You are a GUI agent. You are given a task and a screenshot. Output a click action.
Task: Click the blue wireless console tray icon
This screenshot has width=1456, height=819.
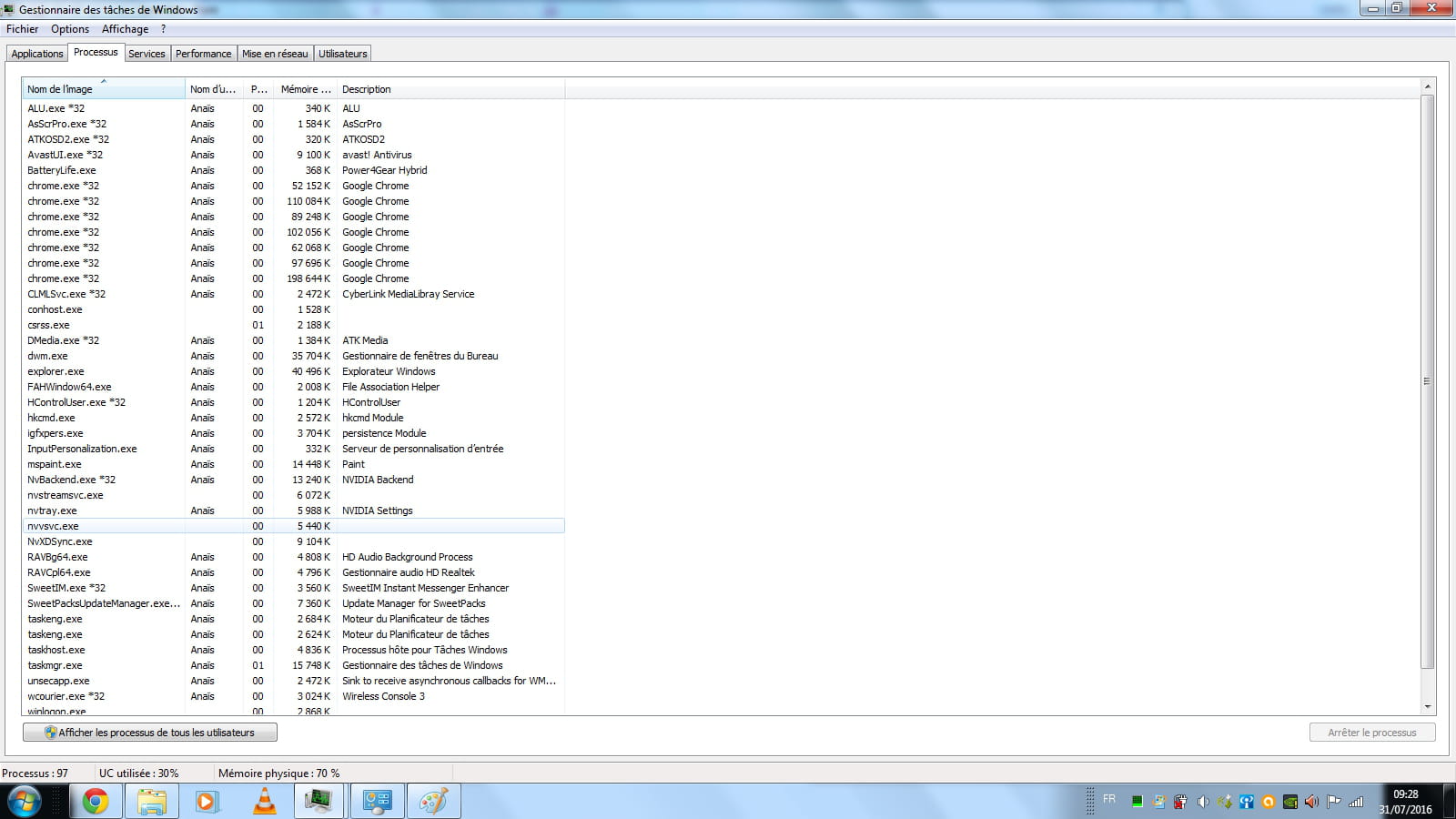tap(1246, 802)
